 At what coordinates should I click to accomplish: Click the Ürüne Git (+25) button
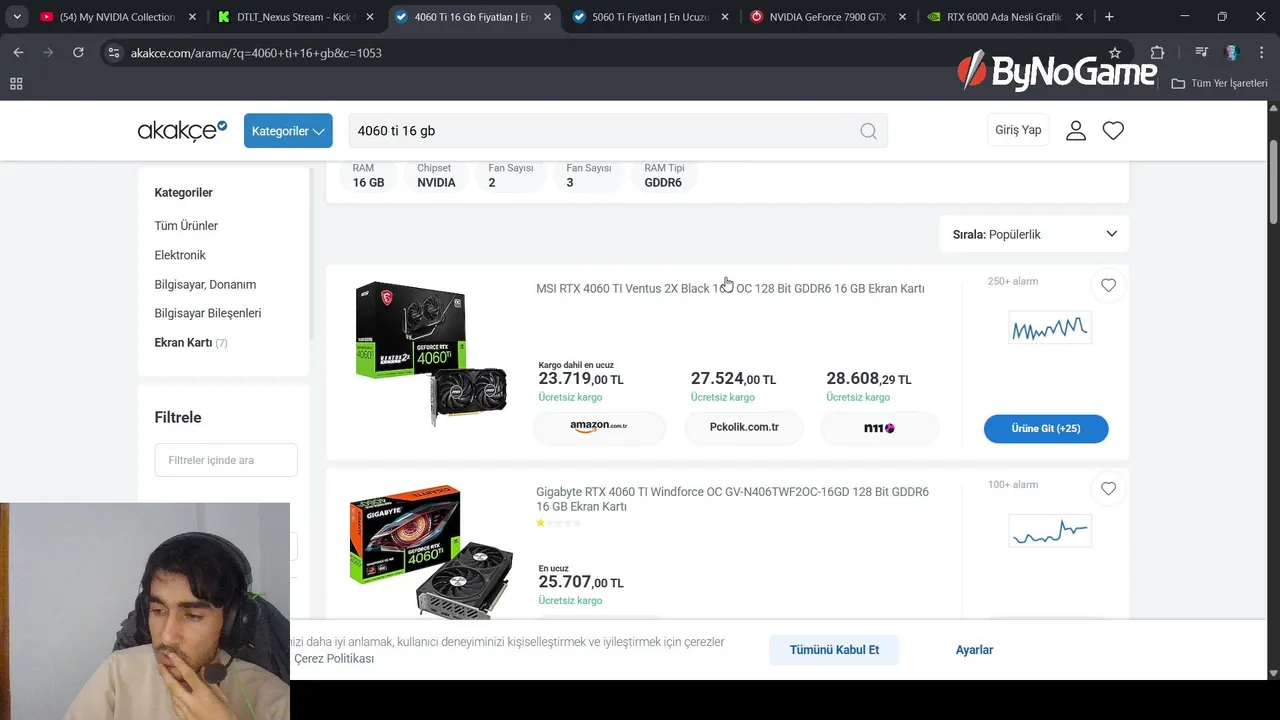coord(1046,428)
